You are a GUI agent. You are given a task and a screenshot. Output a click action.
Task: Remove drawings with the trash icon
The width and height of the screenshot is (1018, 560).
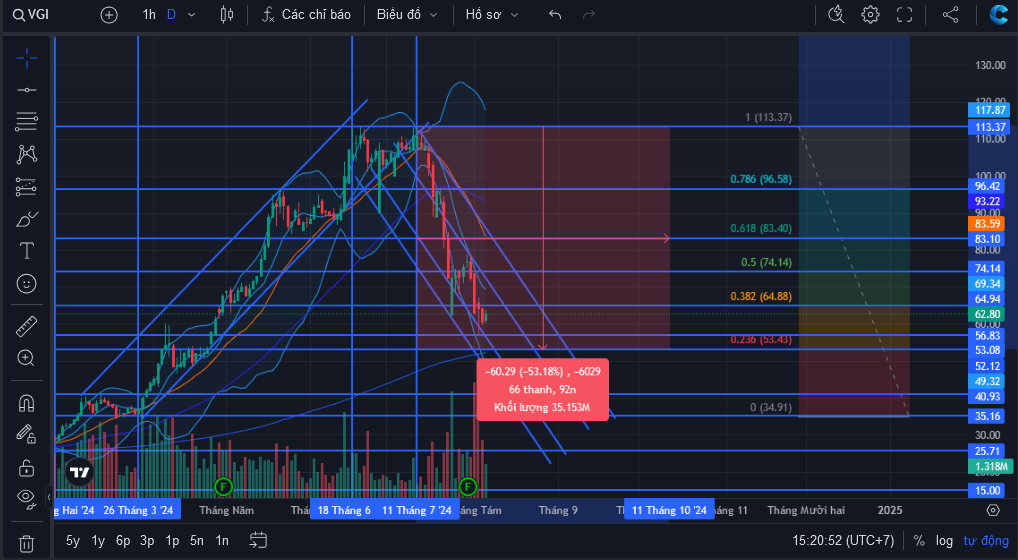(x=27, y=543)
